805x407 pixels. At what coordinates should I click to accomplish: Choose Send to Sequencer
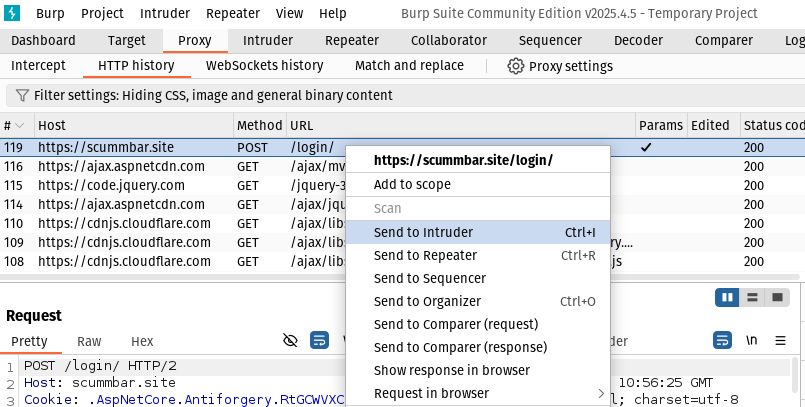pos(478,279)
